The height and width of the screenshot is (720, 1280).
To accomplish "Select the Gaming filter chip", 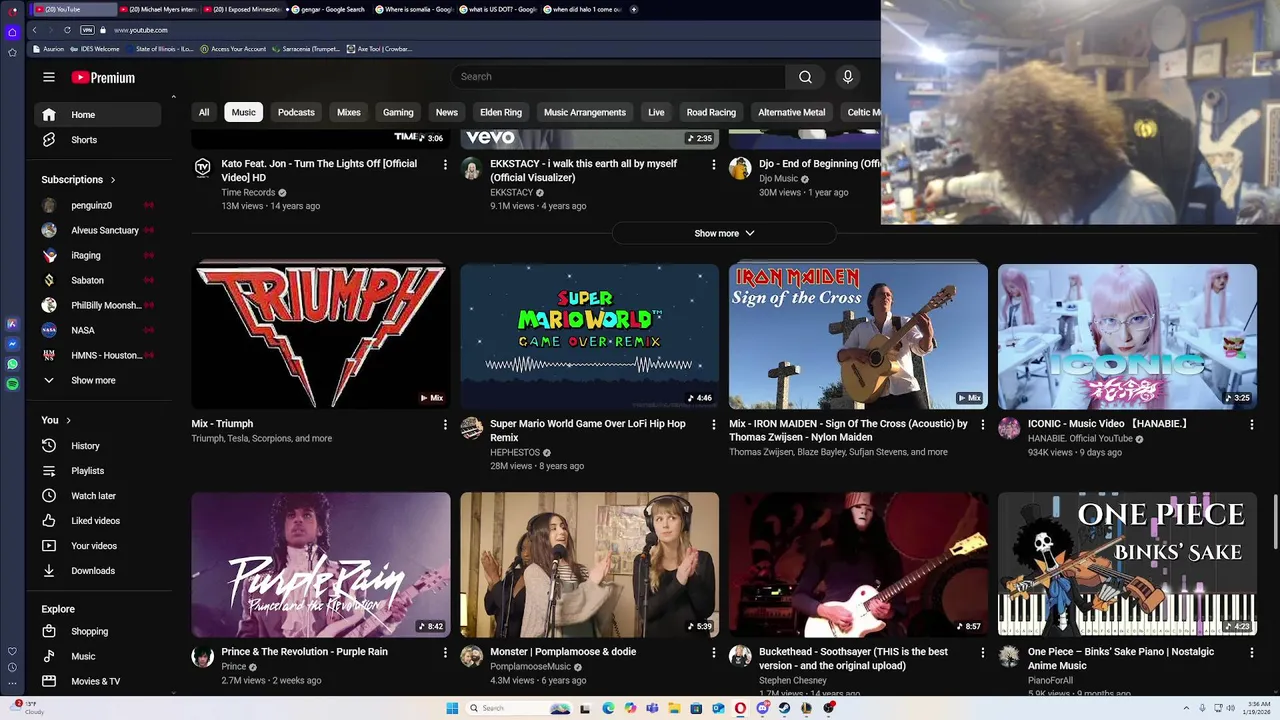I will pyautogui.click(x=398, y=113).
